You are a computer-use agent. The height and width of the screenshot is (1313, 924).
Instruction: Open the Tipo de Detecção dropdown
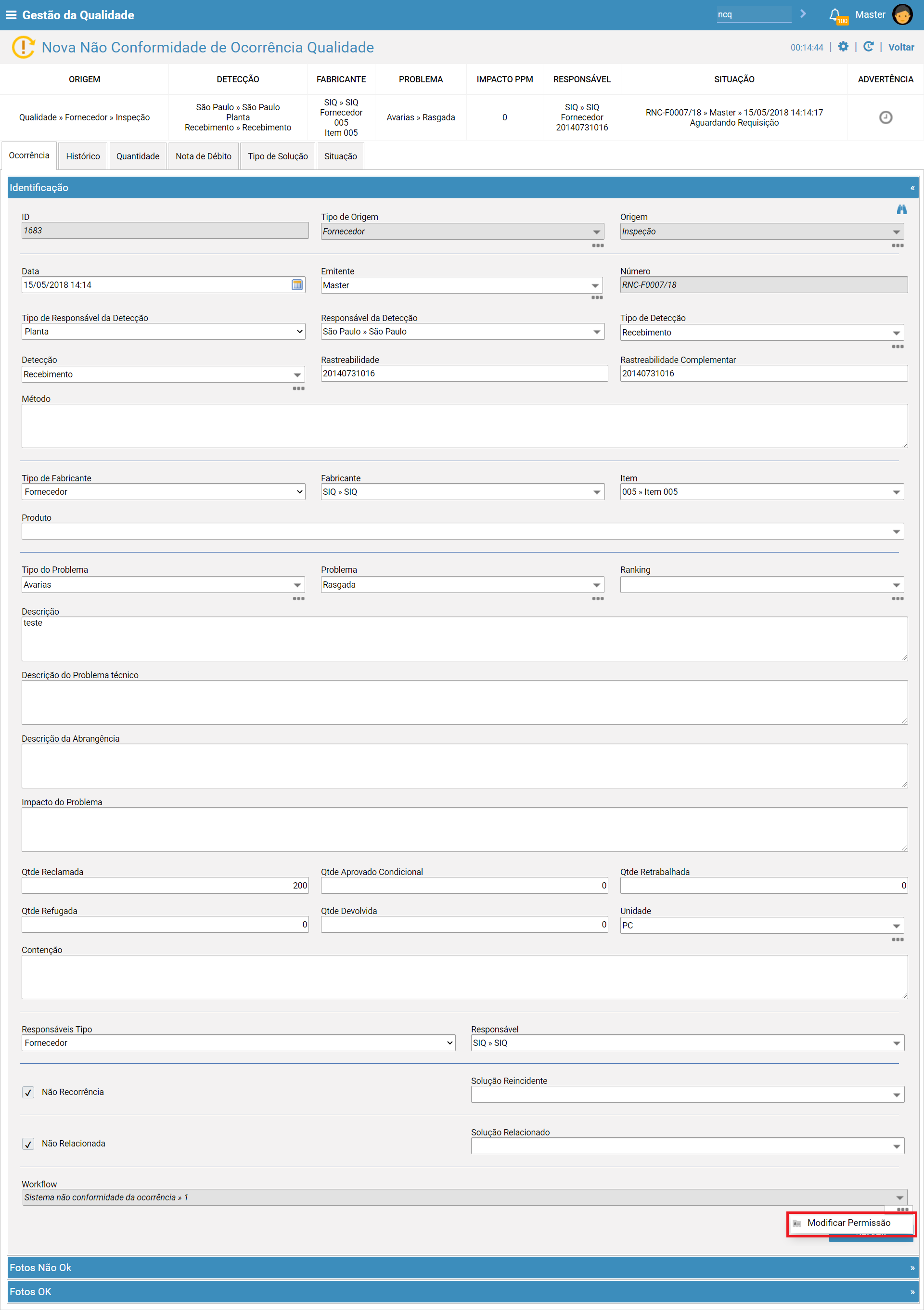click(x=762, y=333)
